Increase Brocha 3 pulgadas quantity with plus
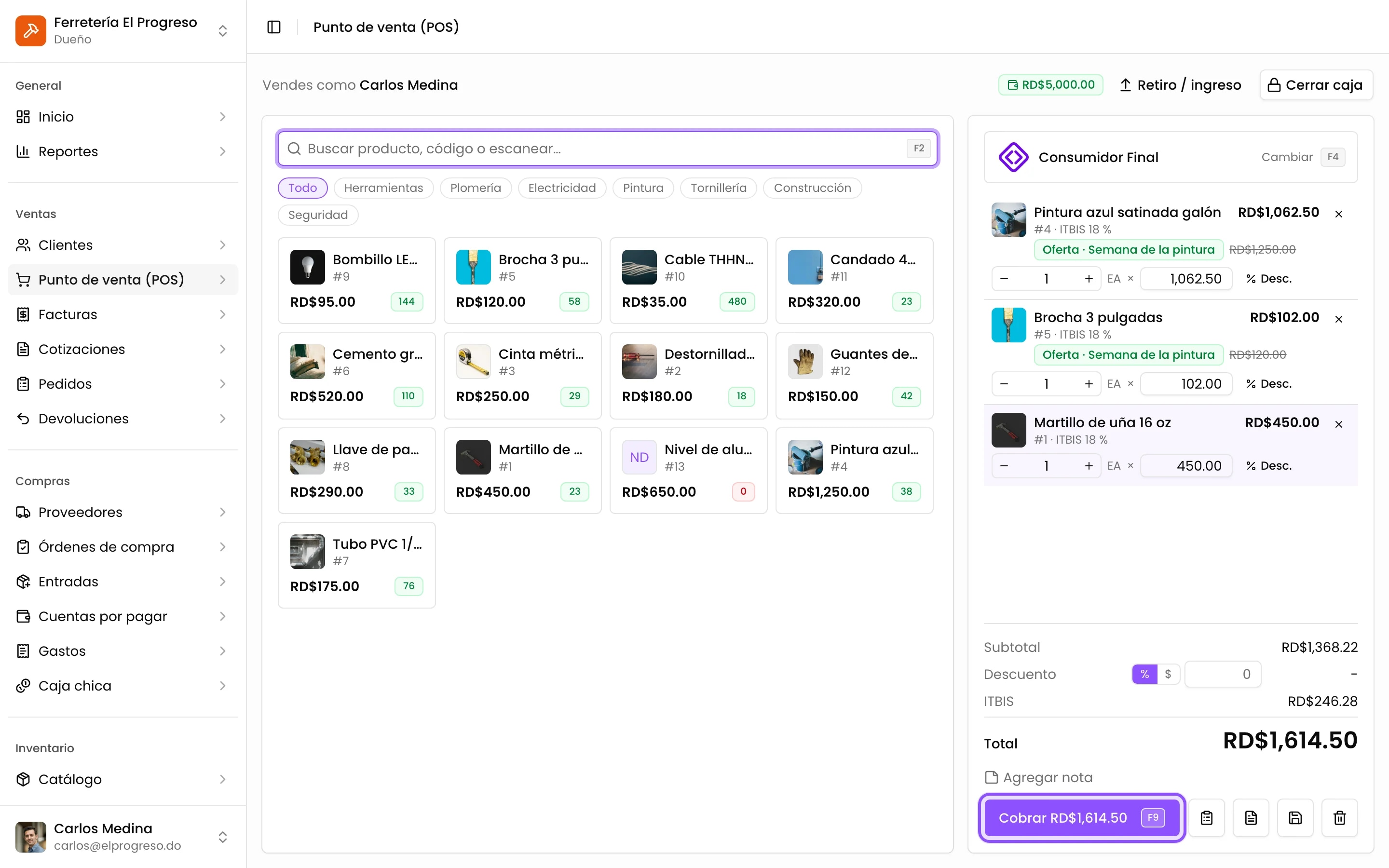The width and height of the screenshot is (1389, 868). click(x=1088, y=383)
